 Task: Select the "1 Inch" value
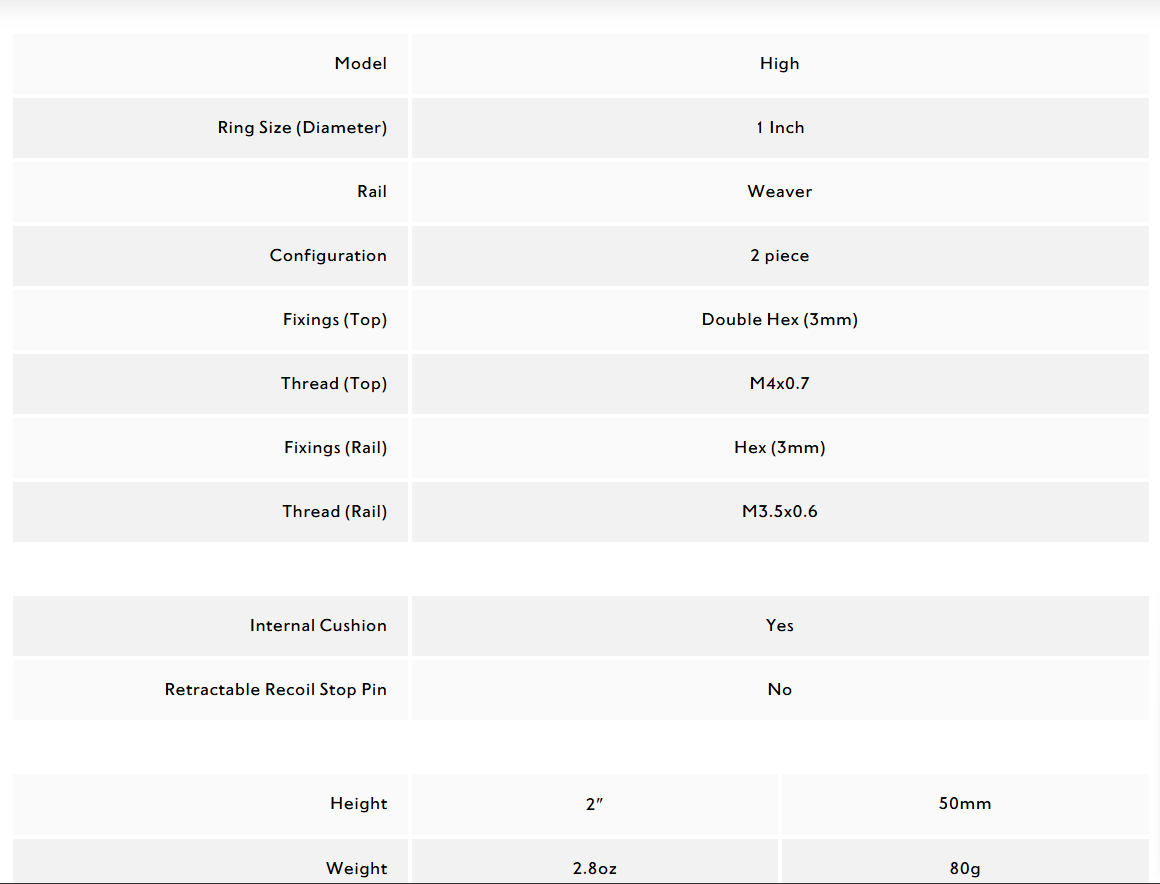[x=779, y=128]
